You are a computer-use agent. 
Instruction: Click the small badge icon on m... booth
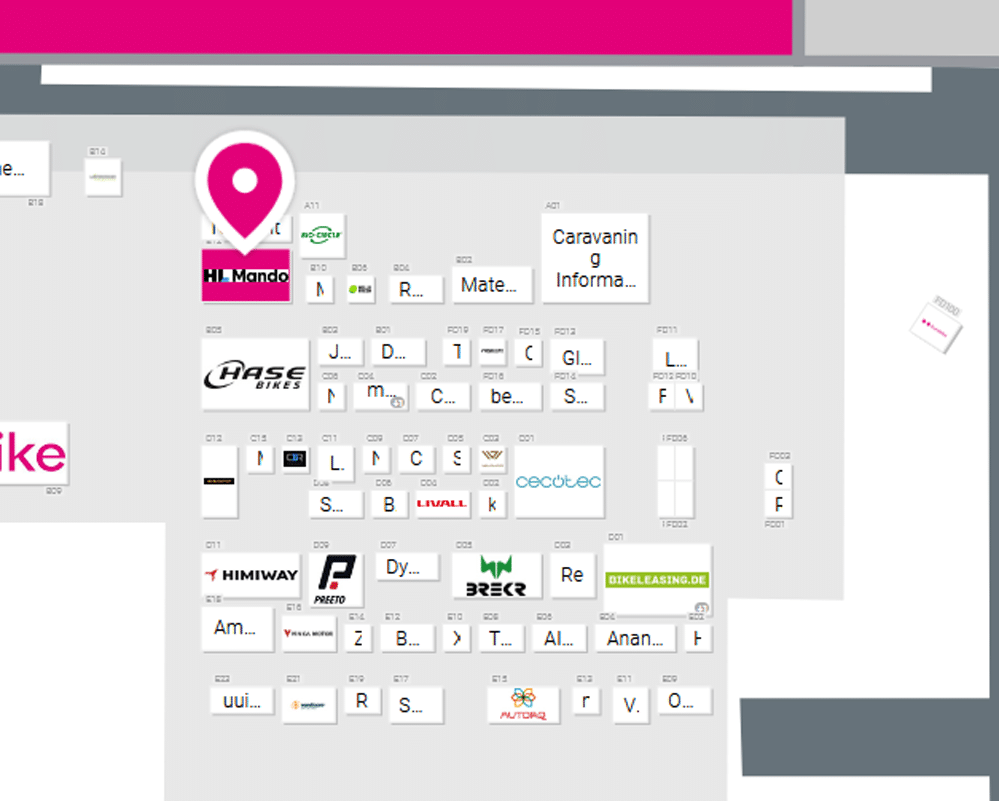tap(398, 403)
